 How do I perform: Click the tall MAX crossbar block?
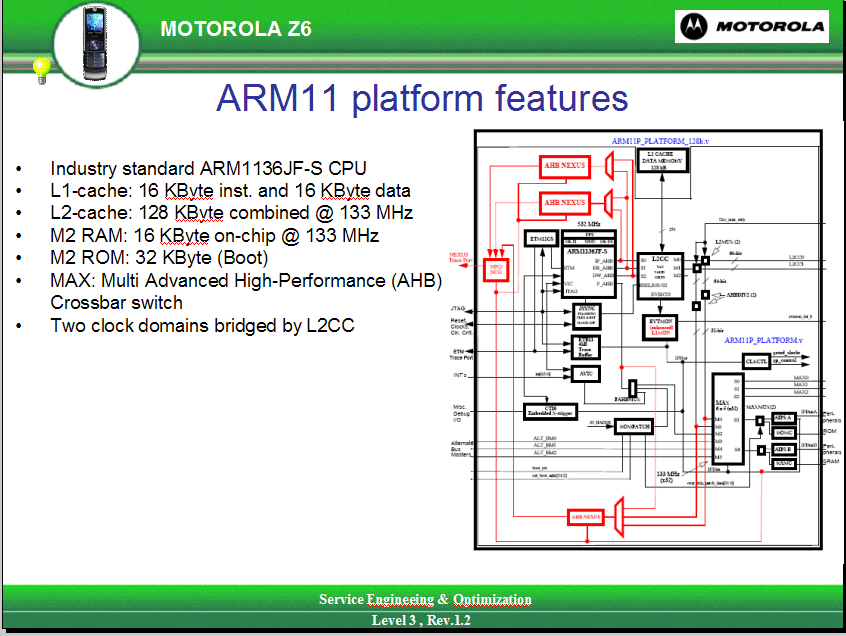(728, 419)
